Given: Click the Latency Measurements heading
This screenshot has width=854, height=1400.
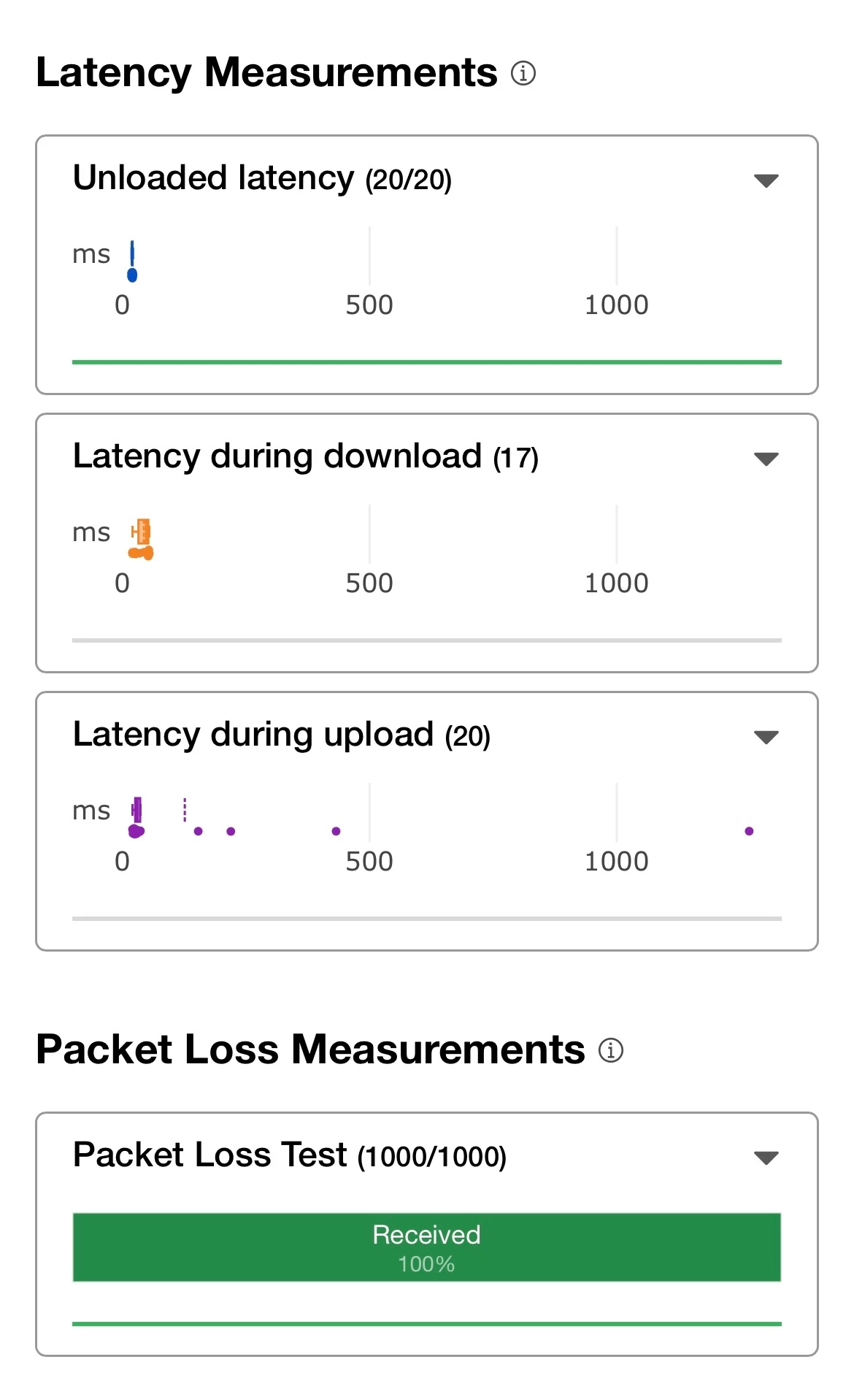Looking at the screenshot, I should tap(266, 73).
